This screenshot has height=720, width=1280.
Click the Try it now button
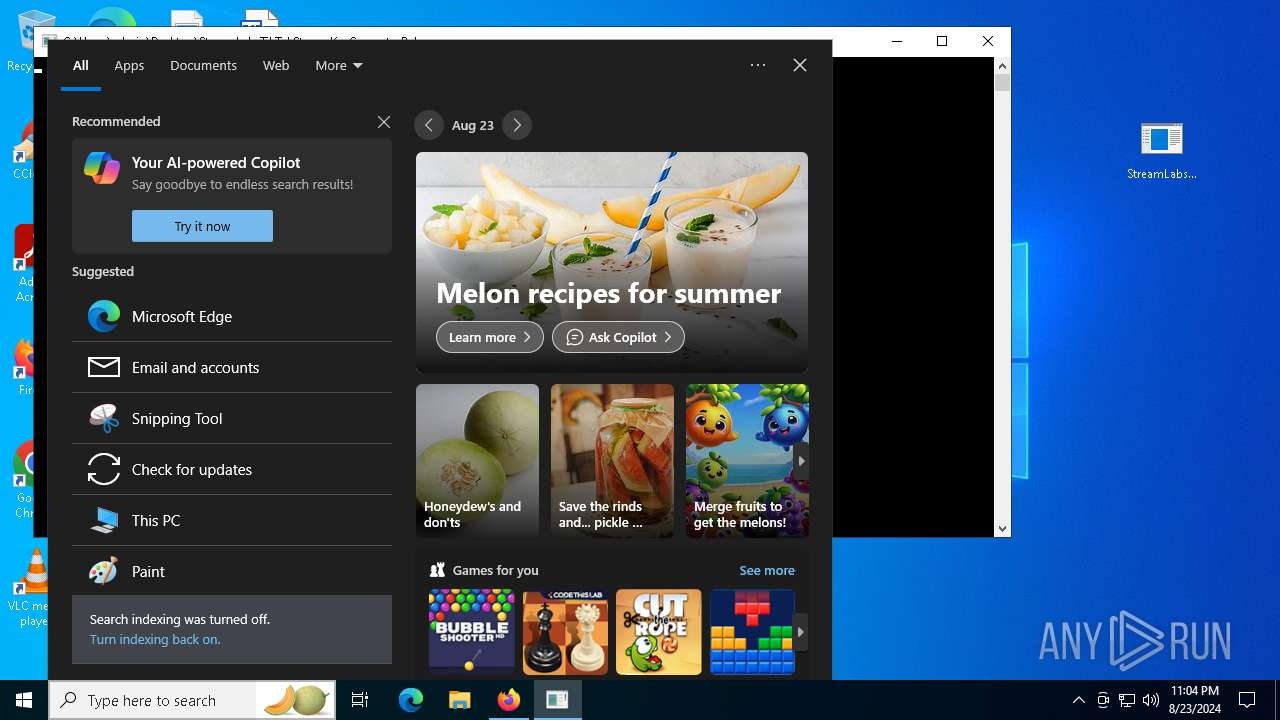click(x=202, y=226)
